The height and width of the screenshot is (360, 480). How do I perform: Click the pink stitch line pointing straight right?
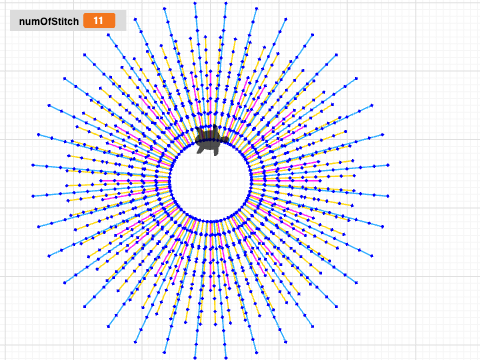pyautogui.click(x=286, y=180)
